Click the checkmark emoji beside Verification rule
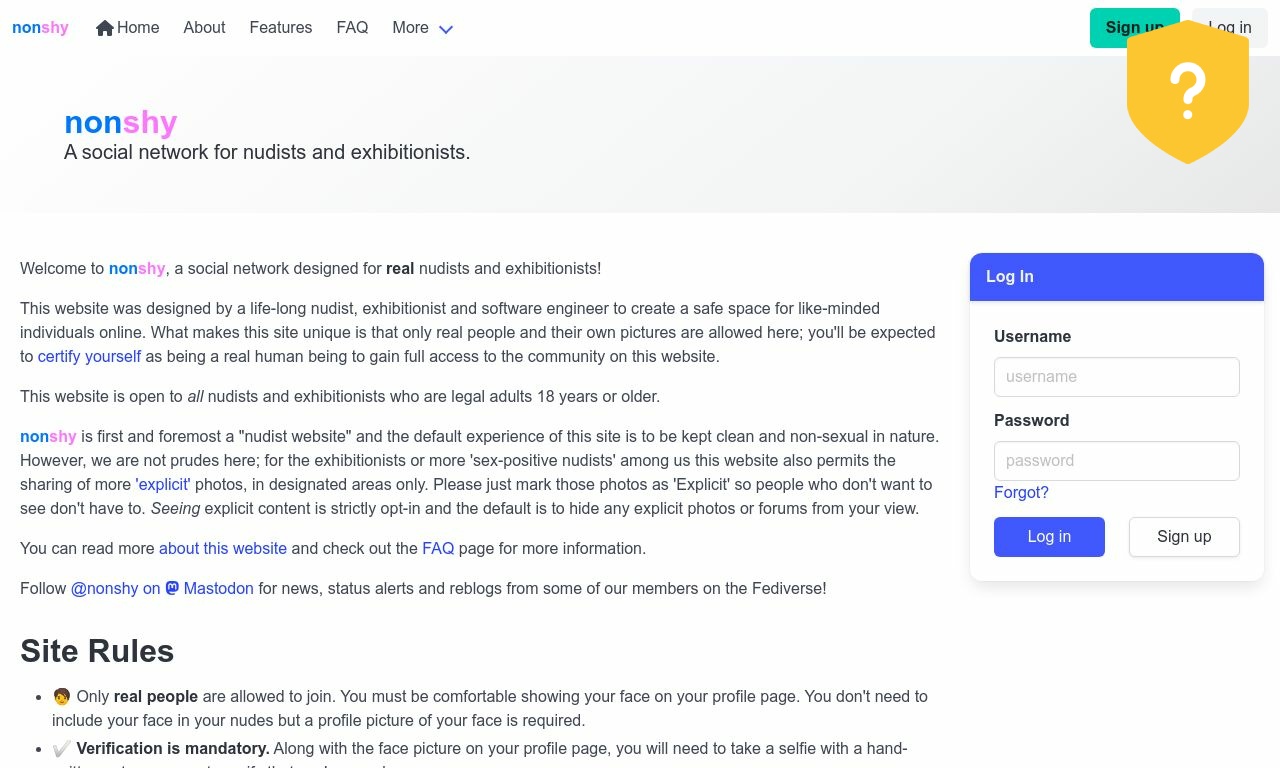Screen dimensions: 1280x768 pyautogui.click(x=61, y=747)
